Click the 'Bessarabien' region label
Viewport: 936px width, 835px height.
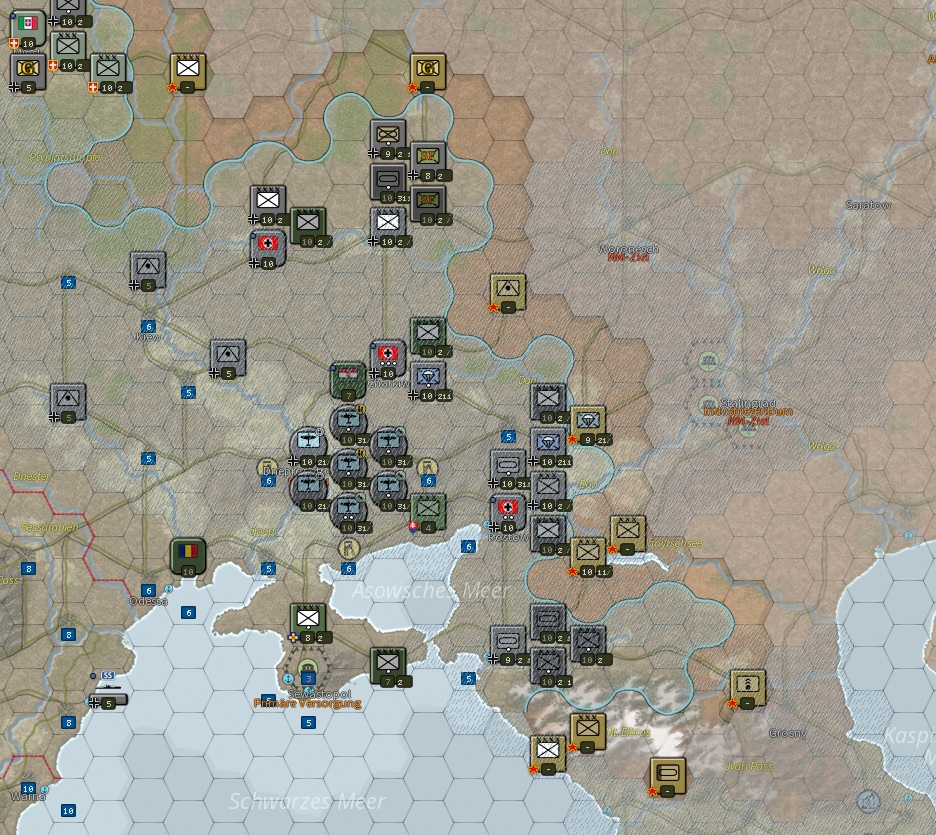(50, 527)
